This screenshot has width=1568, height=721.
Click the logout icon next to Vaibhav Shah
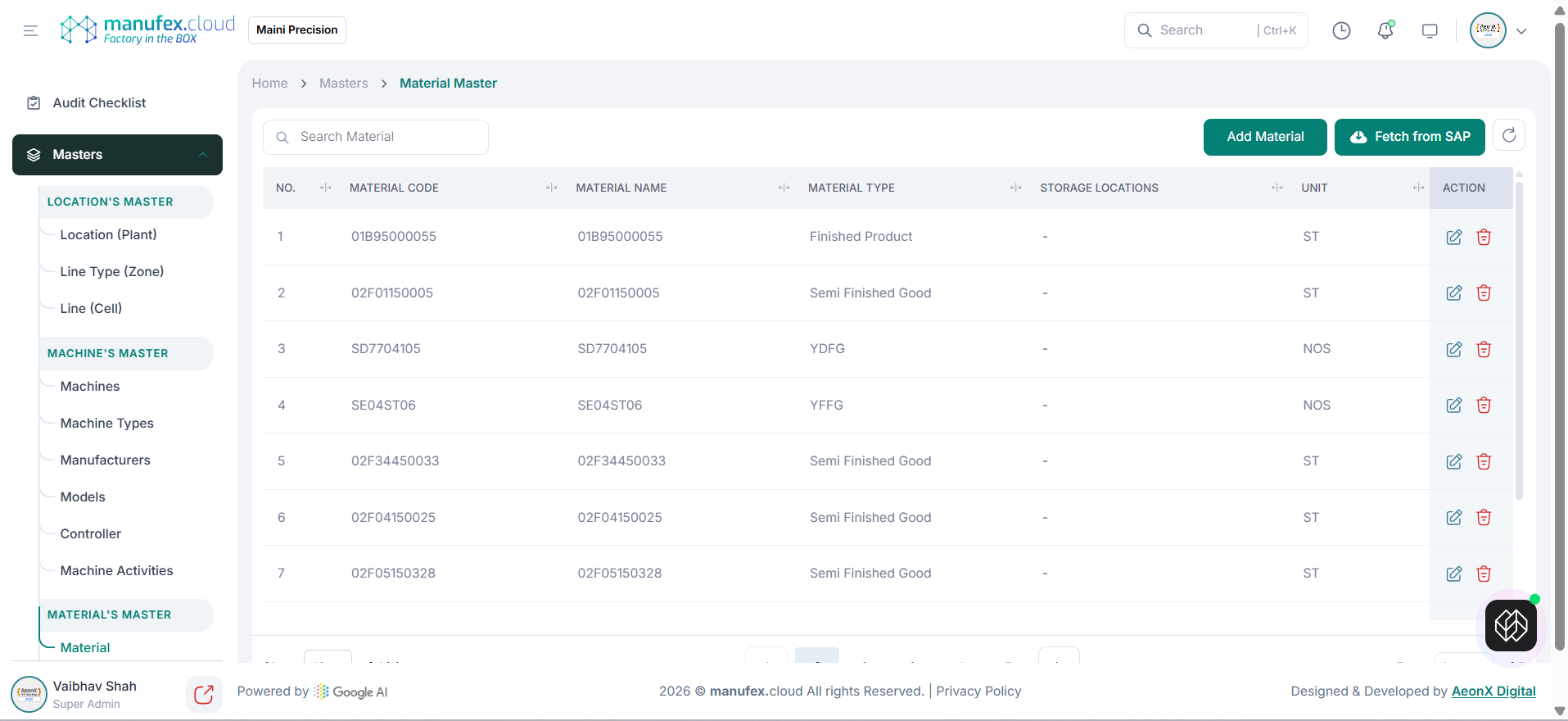pos(204,695)
